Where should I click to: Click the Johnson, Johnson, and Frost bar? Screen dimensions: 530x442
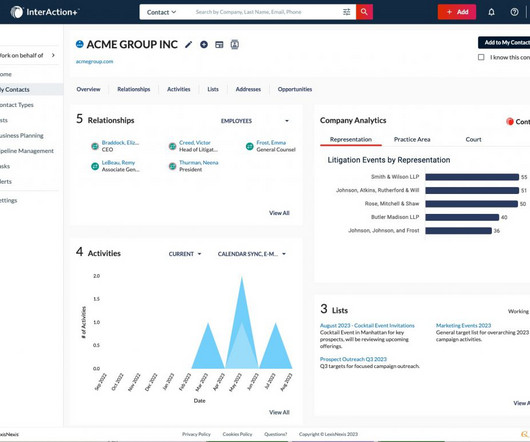(x=458, y=231)
